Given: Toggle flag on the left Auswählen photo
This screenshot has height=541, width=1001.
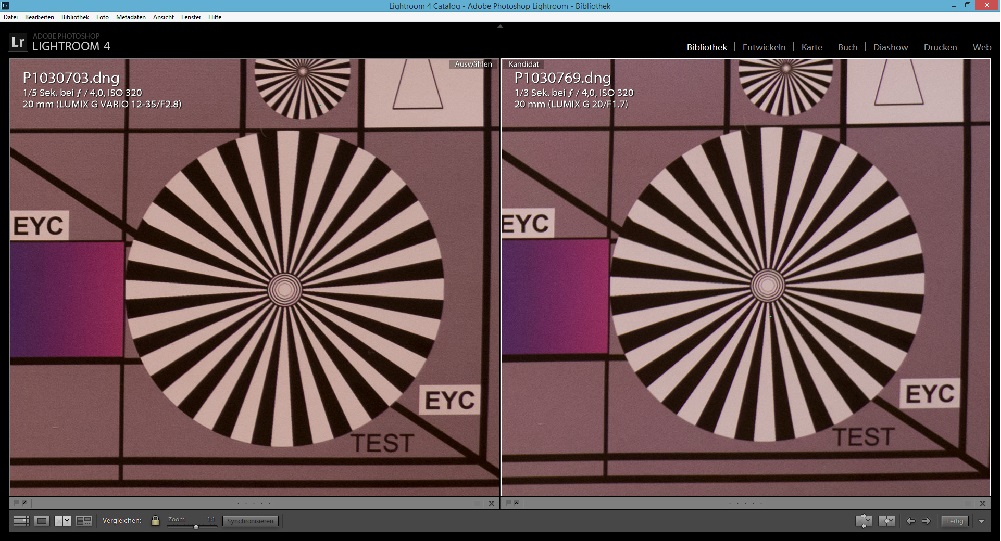Looking at the screenshot, I should (17, 503).
